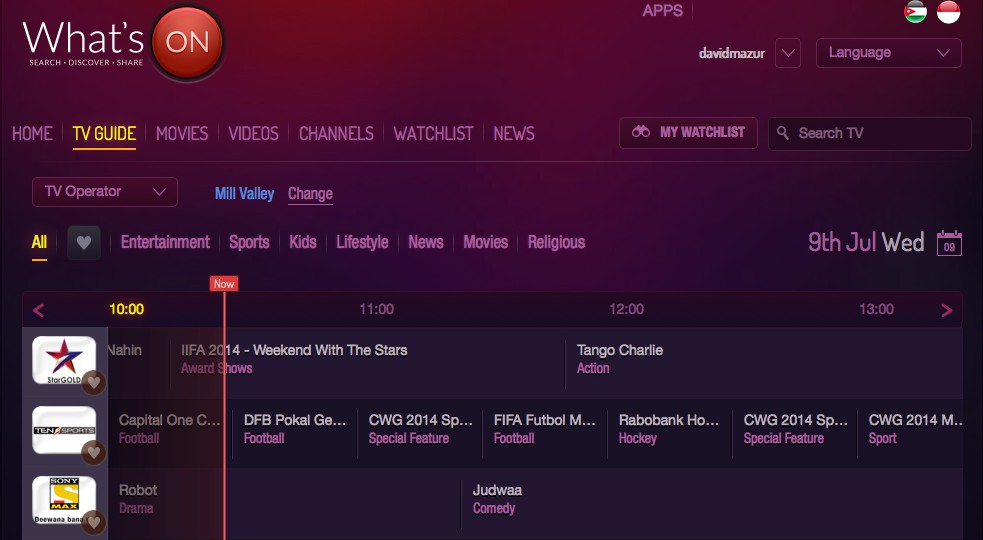983x540 pixels.
Task: Click the Now timeline marker
Action: [x=224, y=283]
